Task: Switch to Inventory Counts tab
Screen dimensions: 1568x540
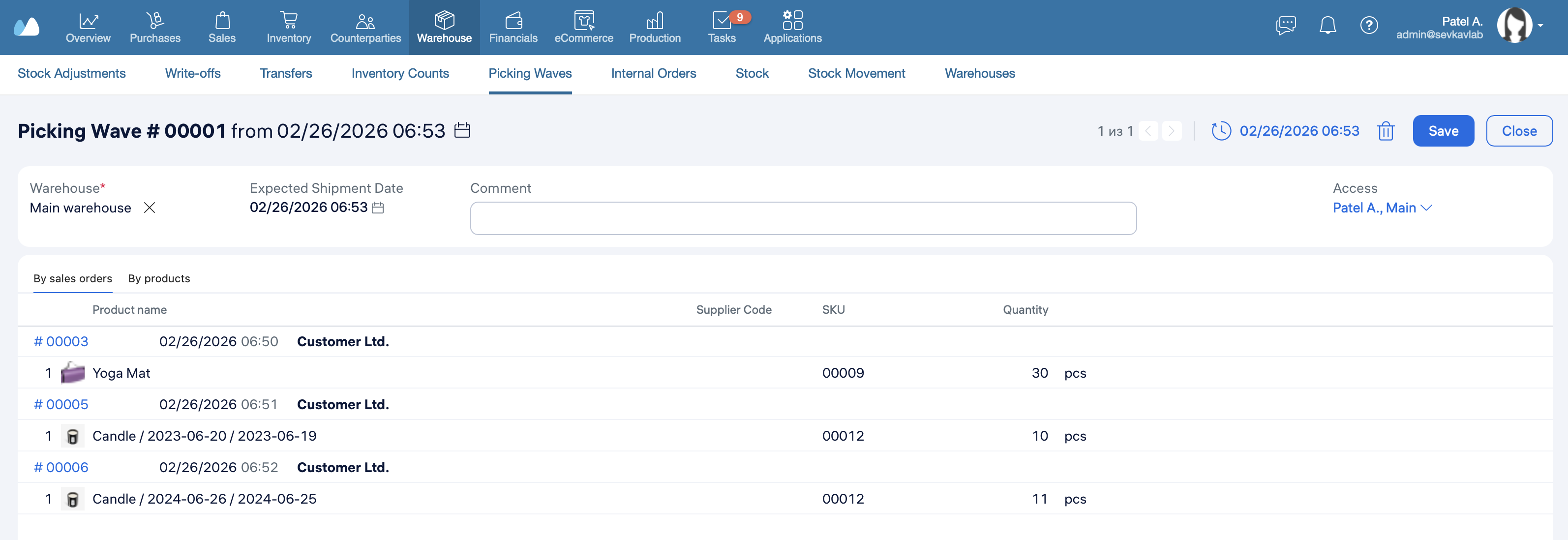Action: 400,73
